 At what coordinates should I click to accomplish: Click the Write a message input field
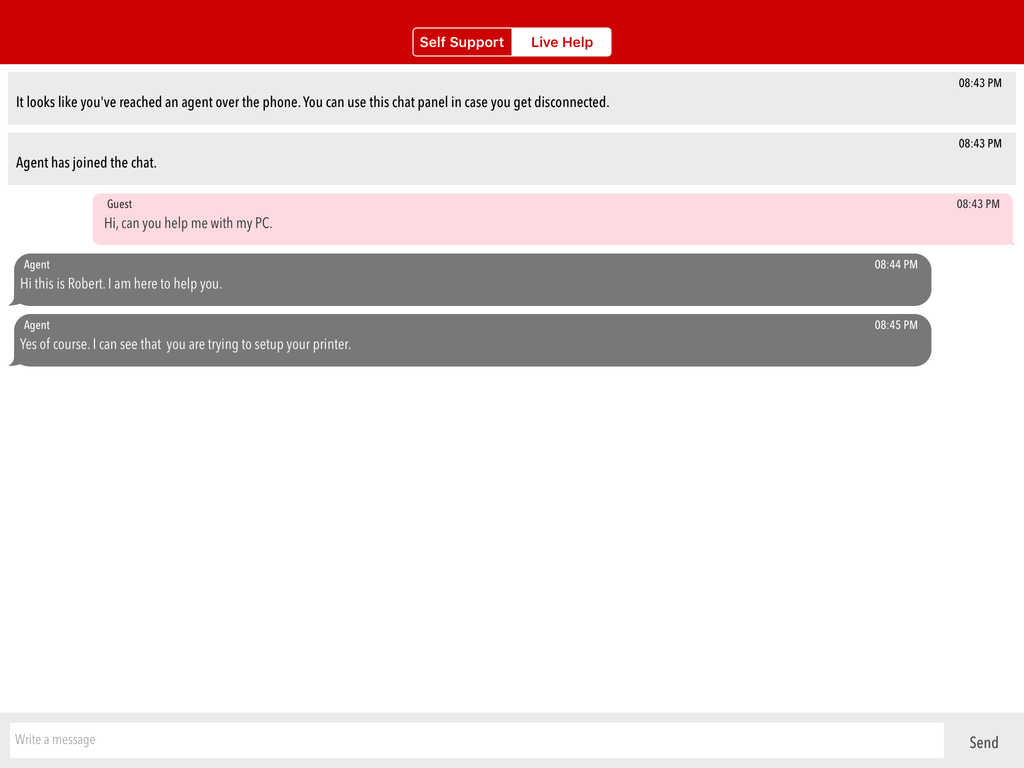[x=476, y=740]
